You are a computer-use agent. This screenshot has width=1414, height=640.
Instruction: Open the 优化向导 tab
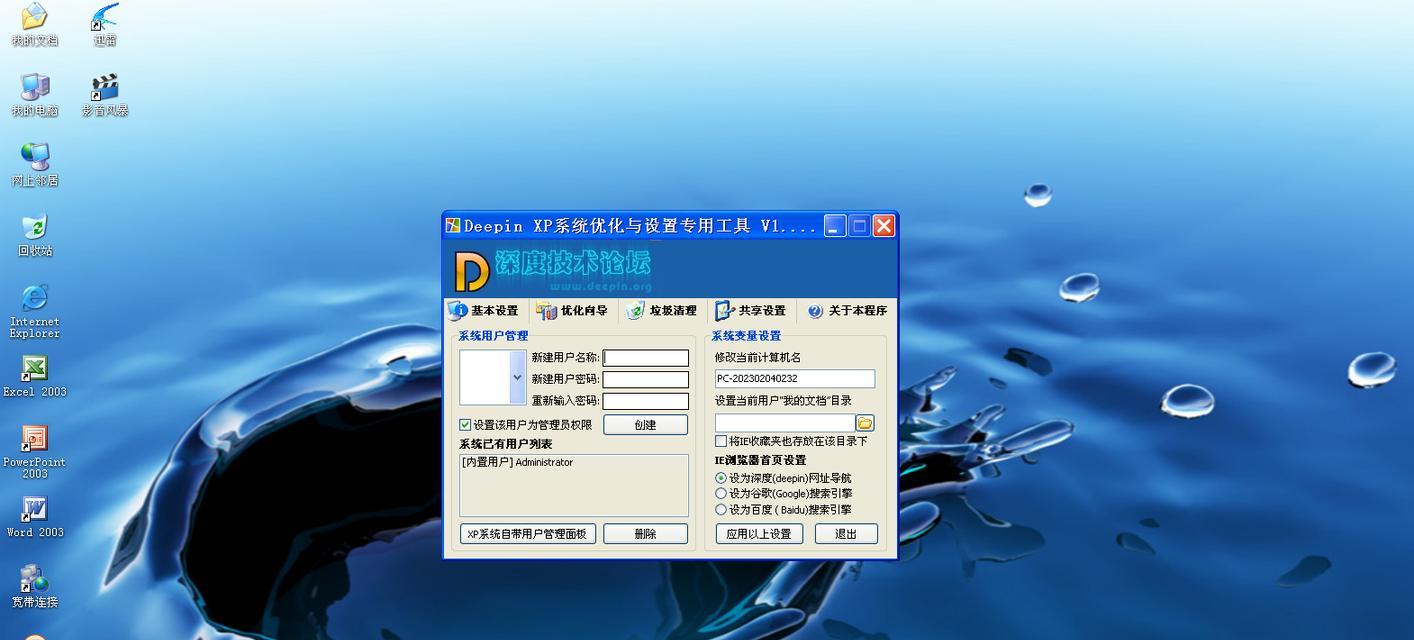573,310
